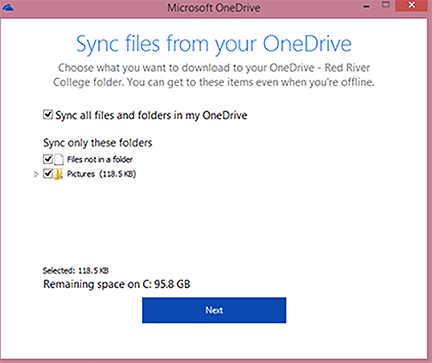
Task: Select the Files not in a folder label
Action: pos(100,160)
